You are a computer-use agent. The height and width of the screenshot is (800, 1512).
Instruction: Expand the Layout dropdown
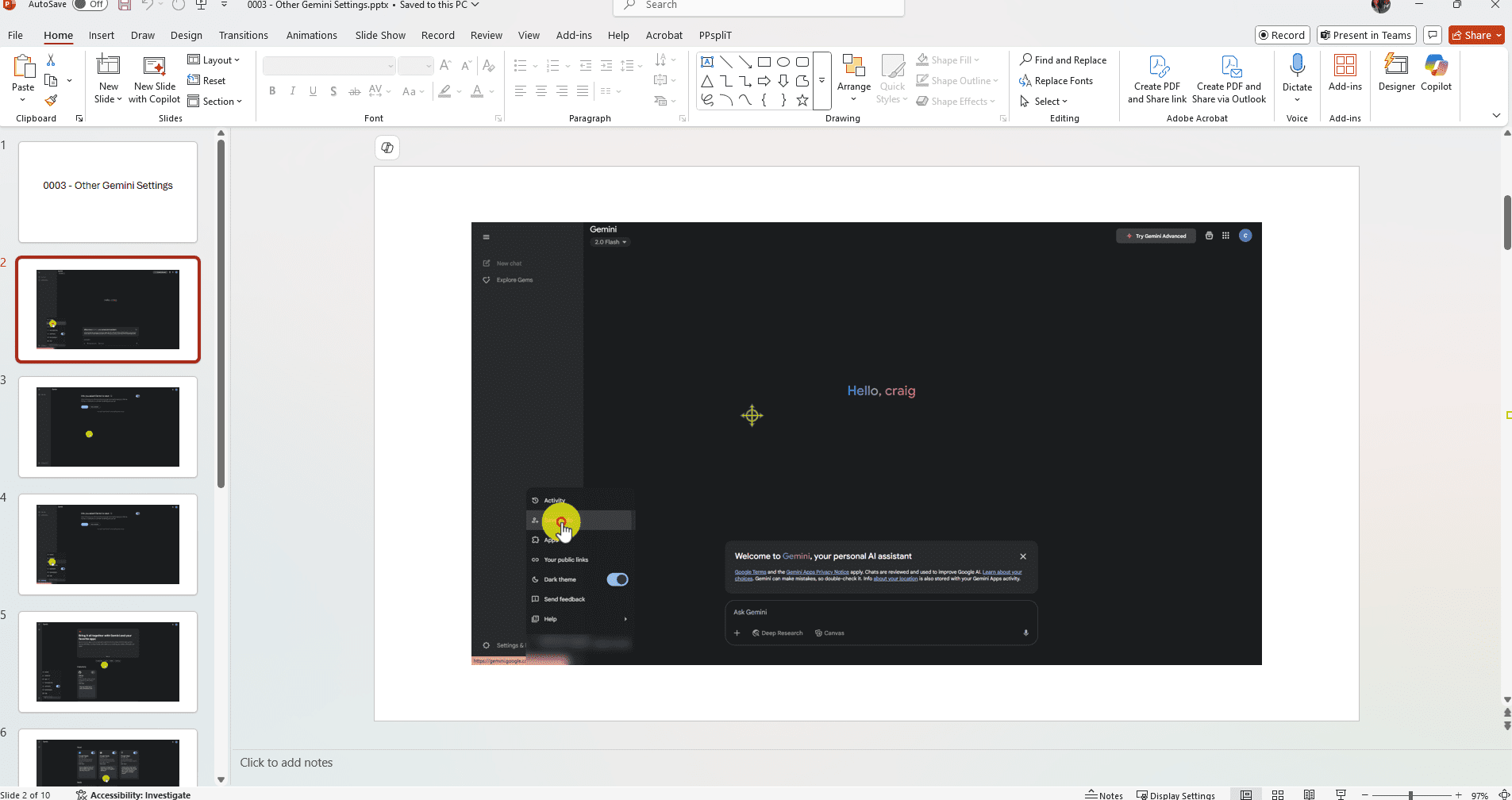point(214,60)
